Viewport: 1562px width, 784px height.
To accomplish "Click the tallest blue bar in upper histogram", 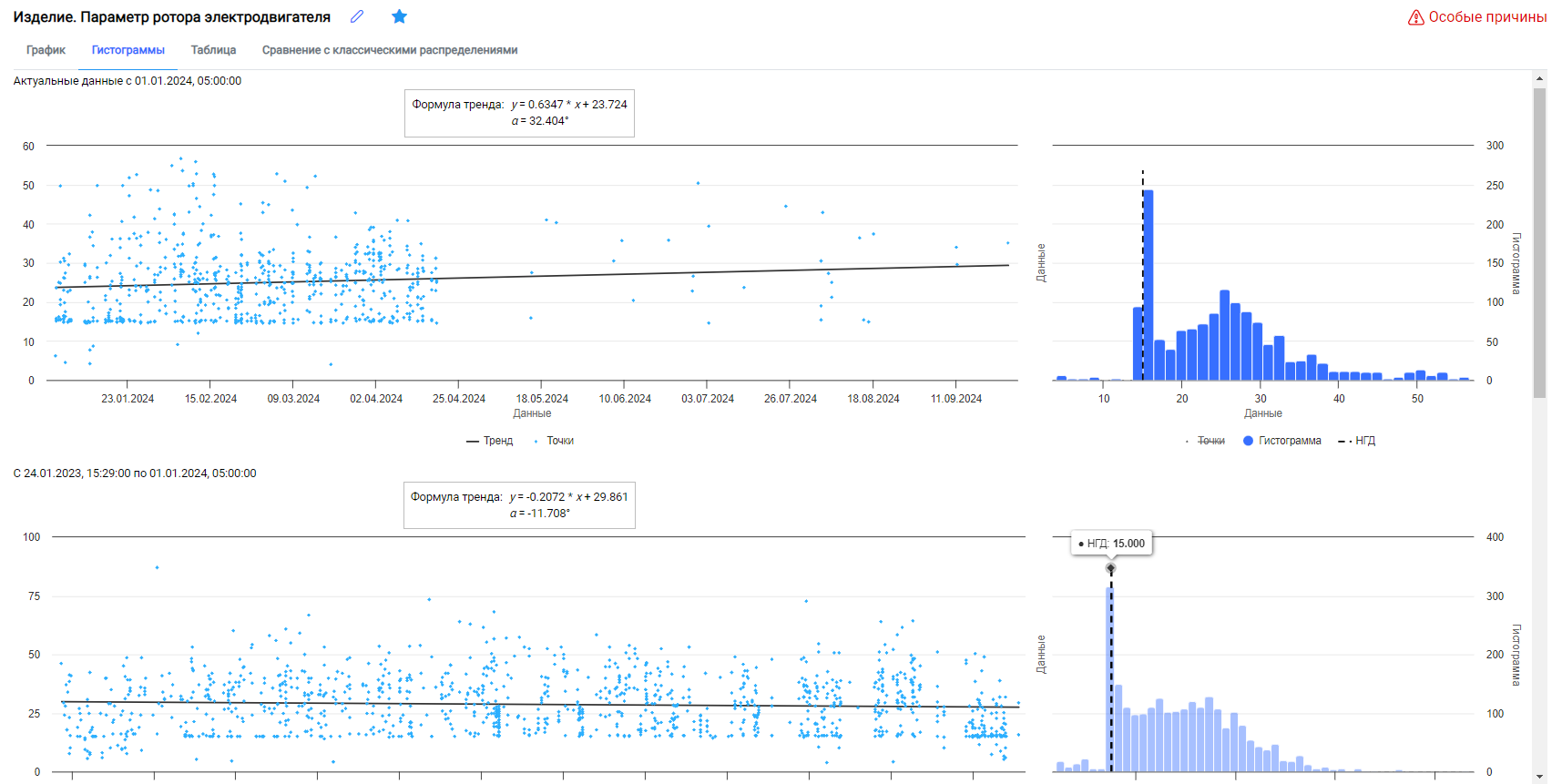I will [x=1149, y=285].
